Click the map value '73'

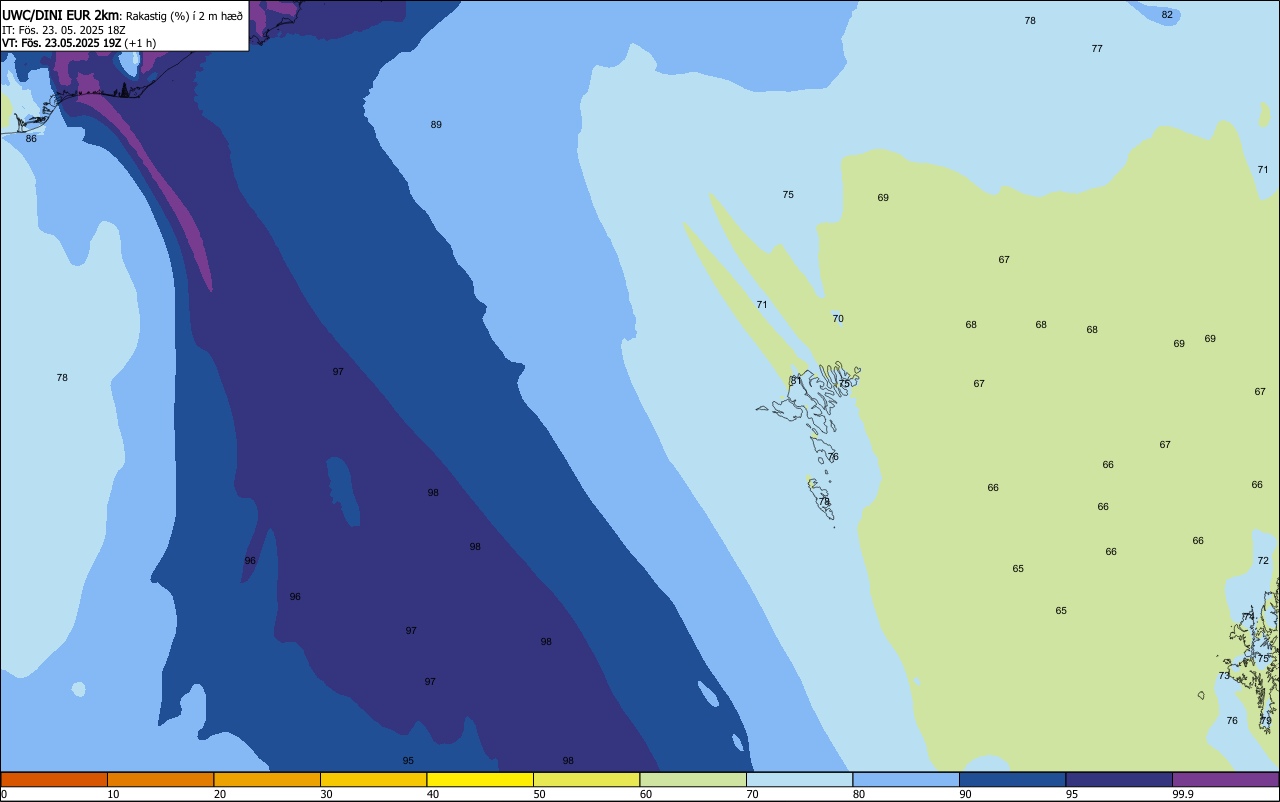pyautogui.click(x=1224, y=676)
